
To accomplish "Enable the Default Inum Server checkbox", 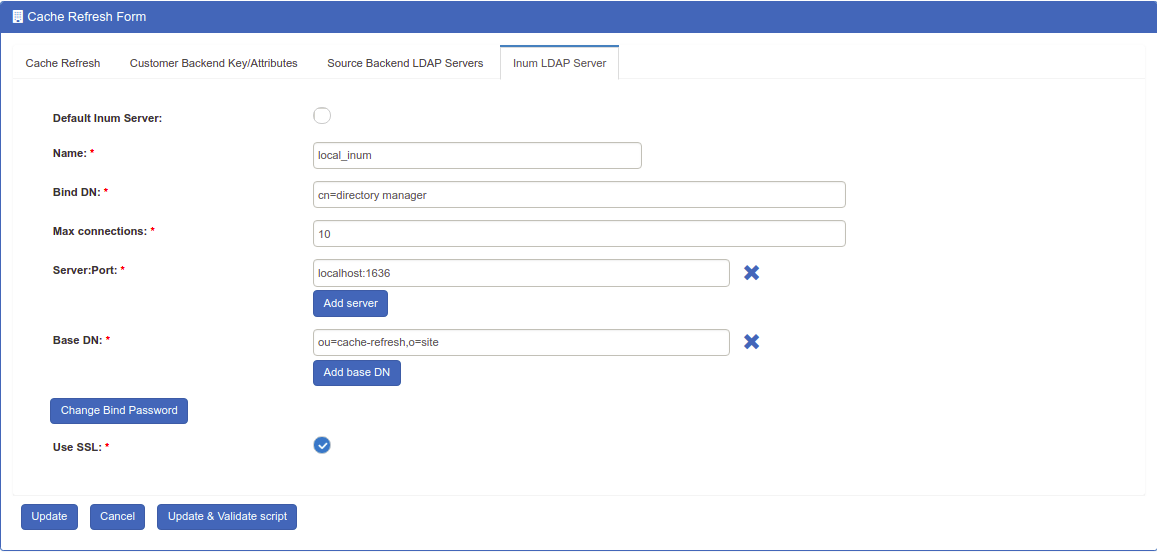I will [322, 116].
